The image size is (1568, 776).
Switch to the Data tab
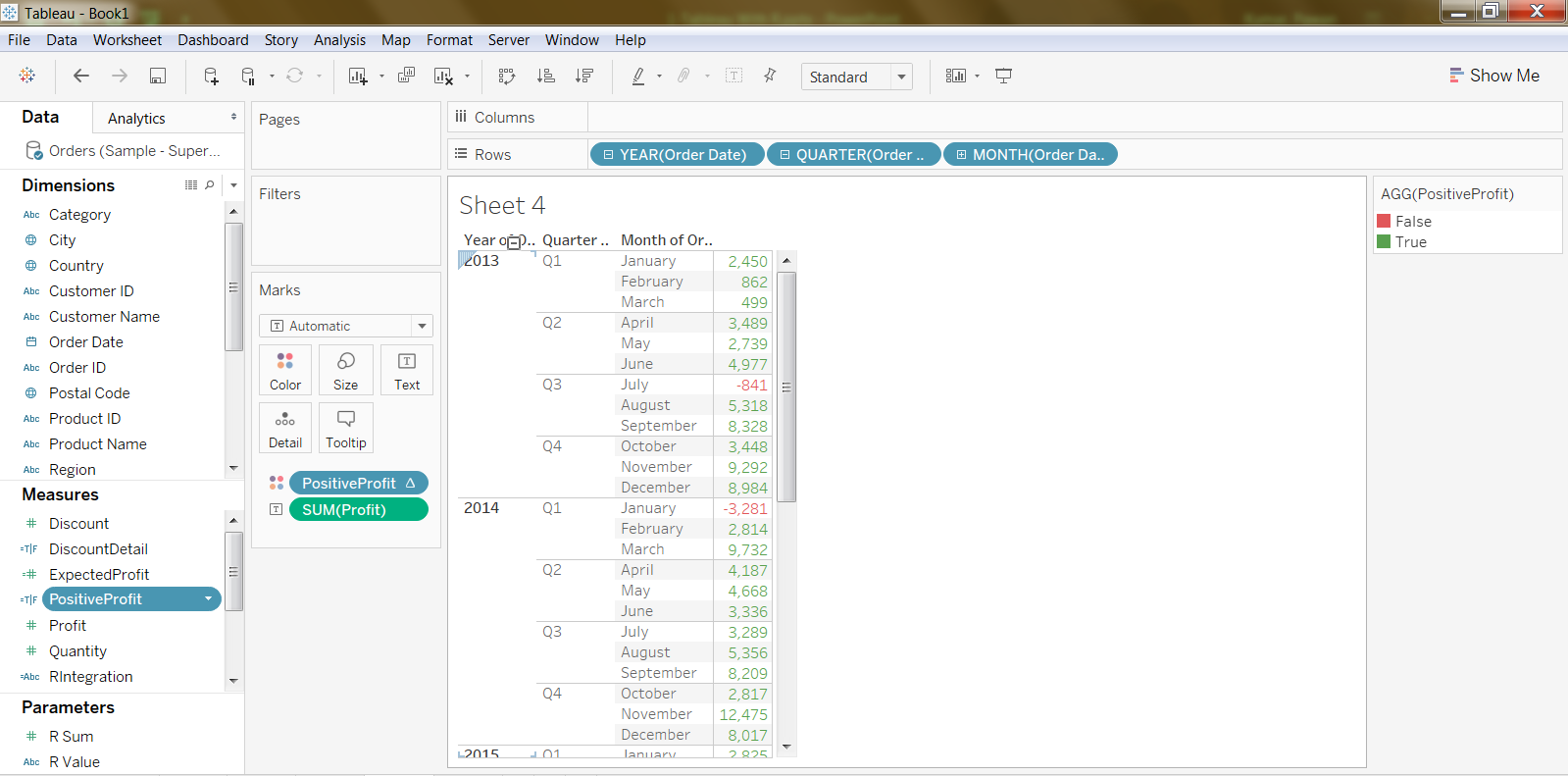(40, 117)
